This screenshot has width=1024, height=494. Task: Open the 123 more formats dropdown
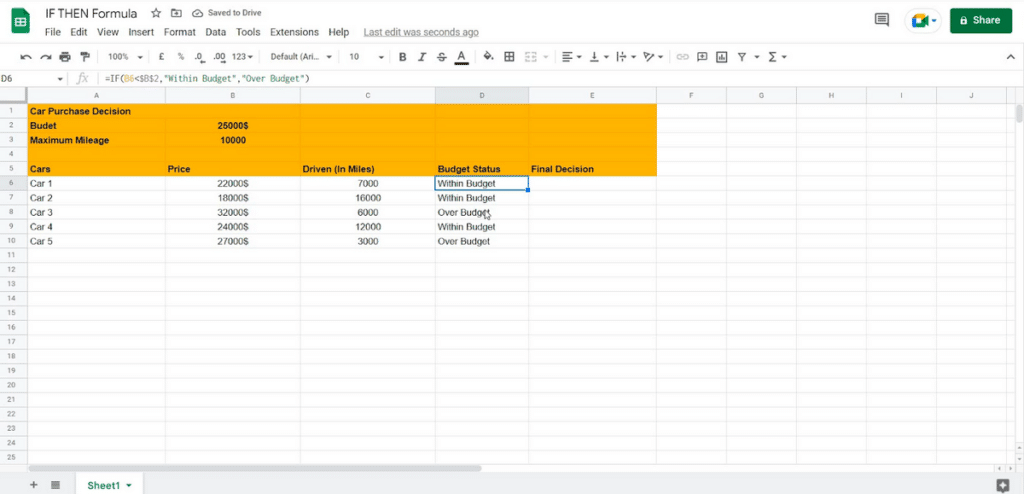click(242, 57)
